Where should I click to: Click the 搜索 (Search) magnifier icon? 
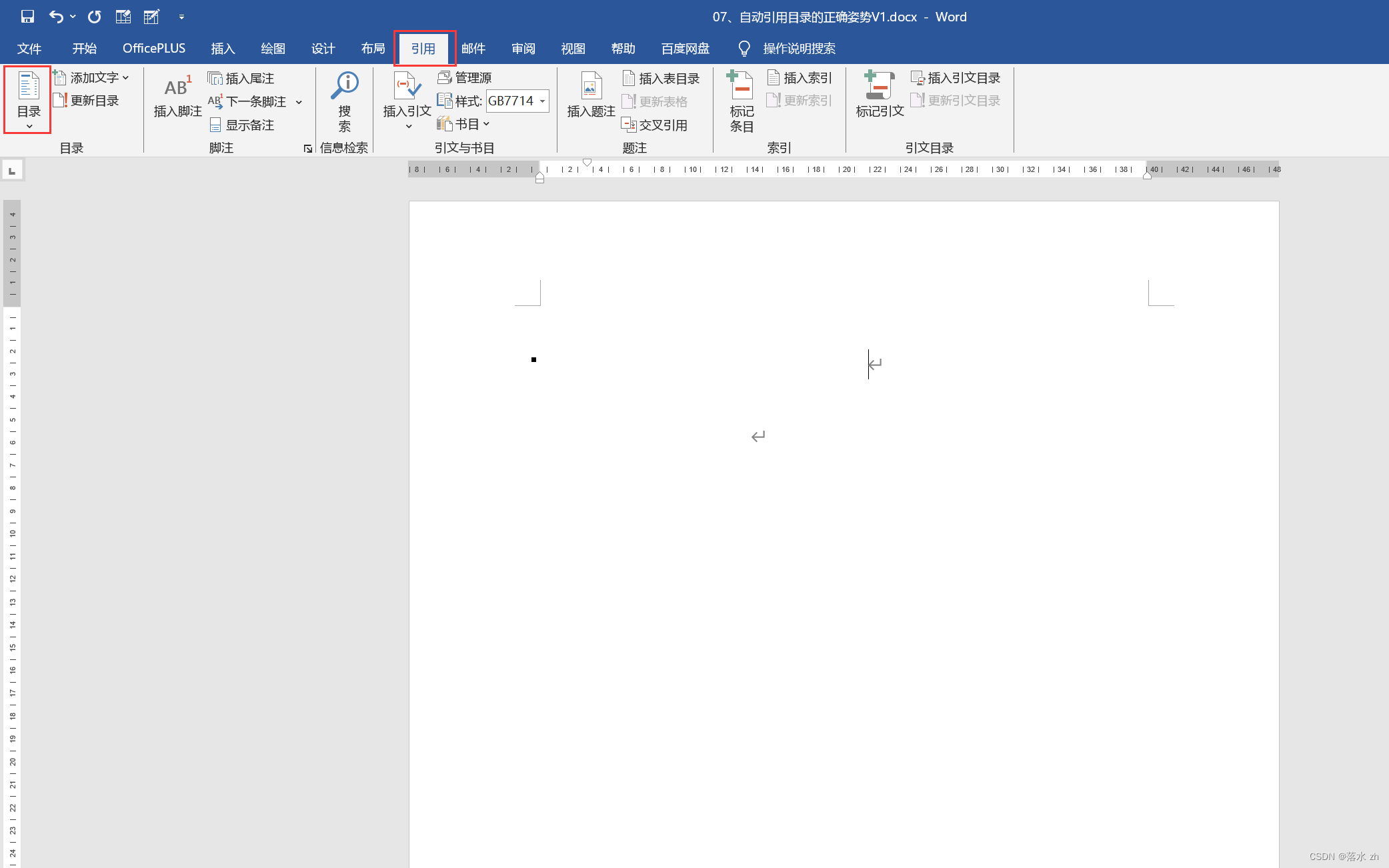tap(345, 85)
